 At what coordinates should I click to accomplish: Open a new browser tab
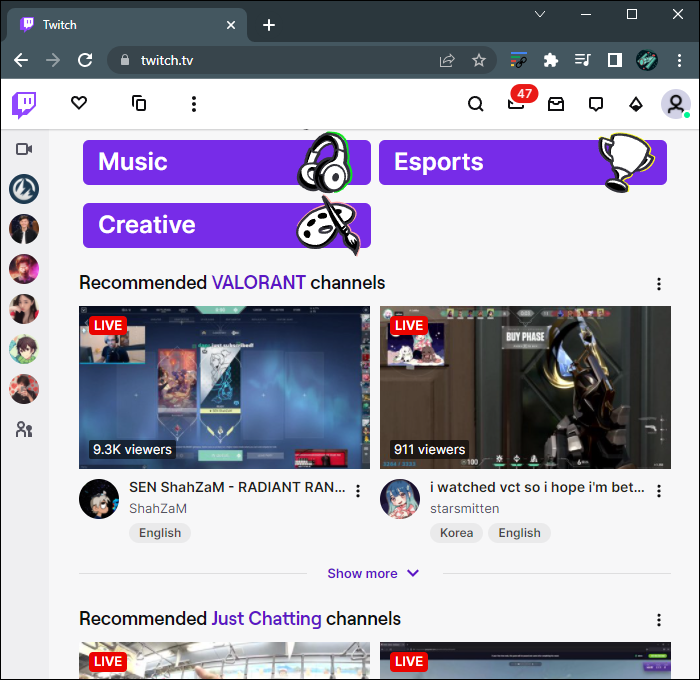pyautogui.click(x=269, y=25)
